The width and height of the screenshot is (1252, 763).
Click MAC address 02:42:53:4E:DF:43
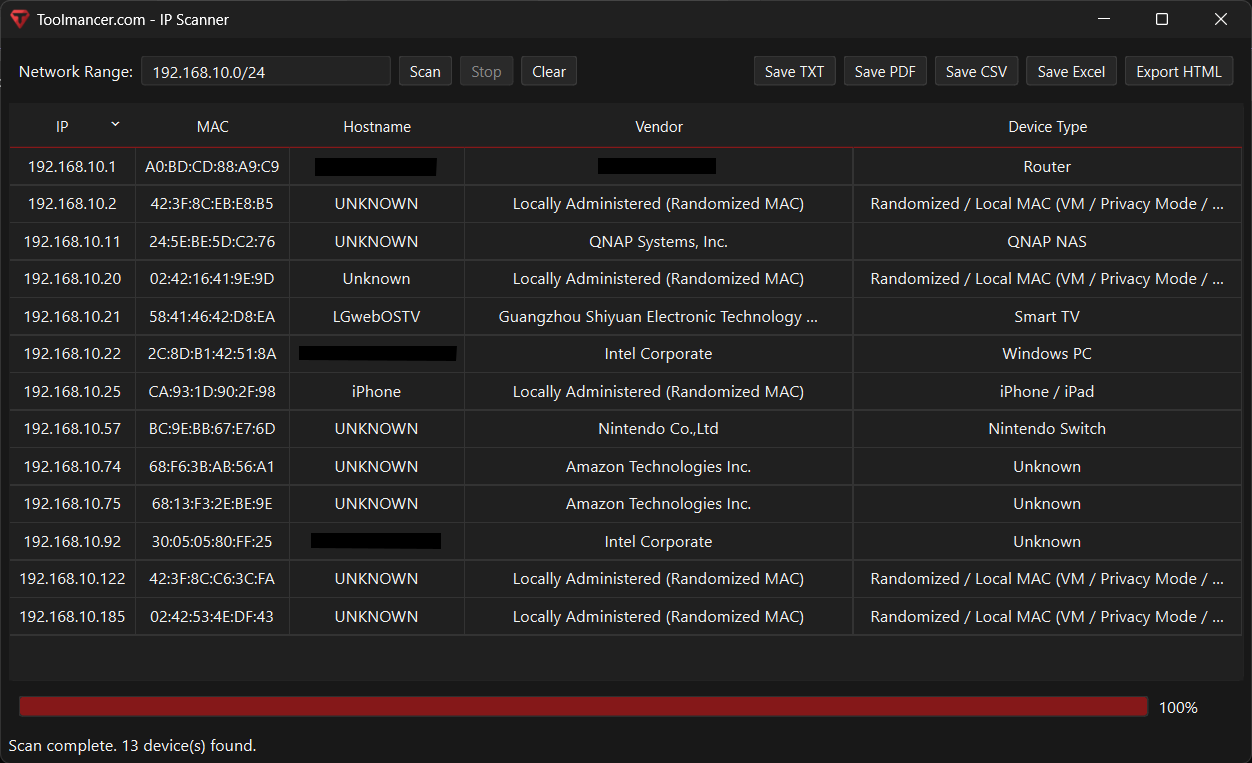[x=212, y=616]
